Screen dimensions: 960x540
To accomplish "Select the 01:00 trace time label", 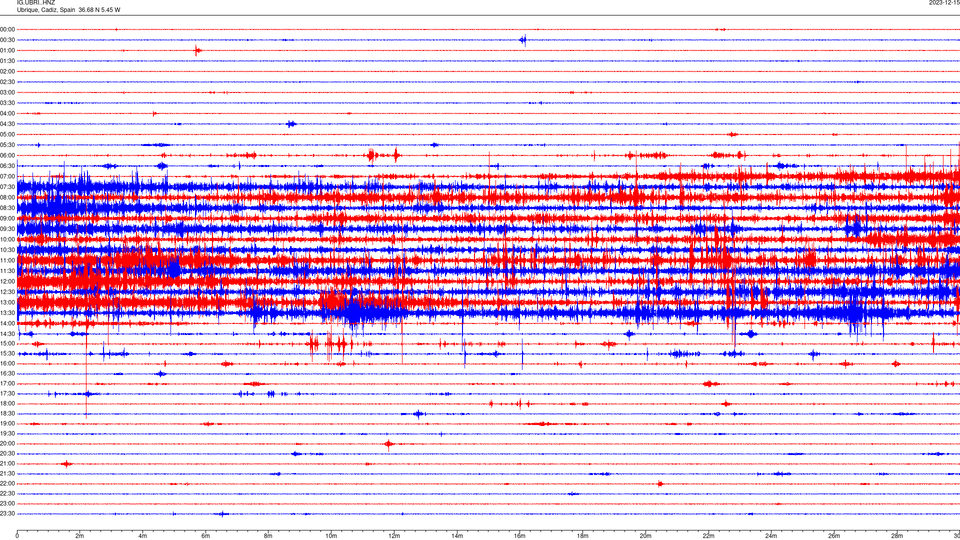I will 7,50.
